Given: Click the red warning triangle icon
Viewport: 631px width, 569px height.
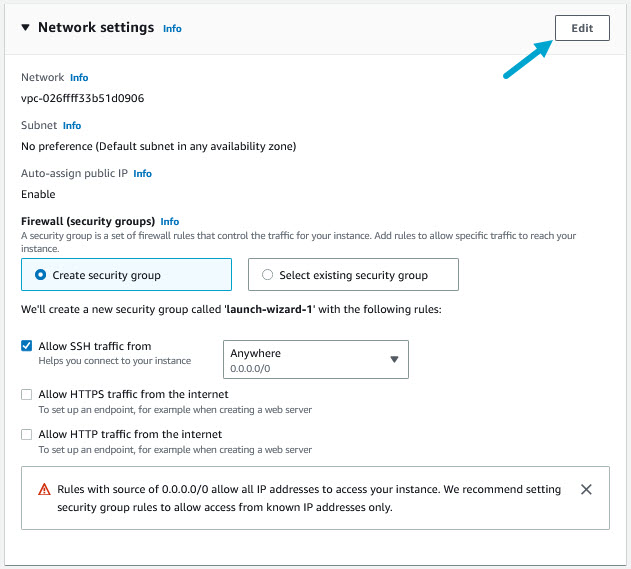Looking at the screenshot, I should coord(44,490).
